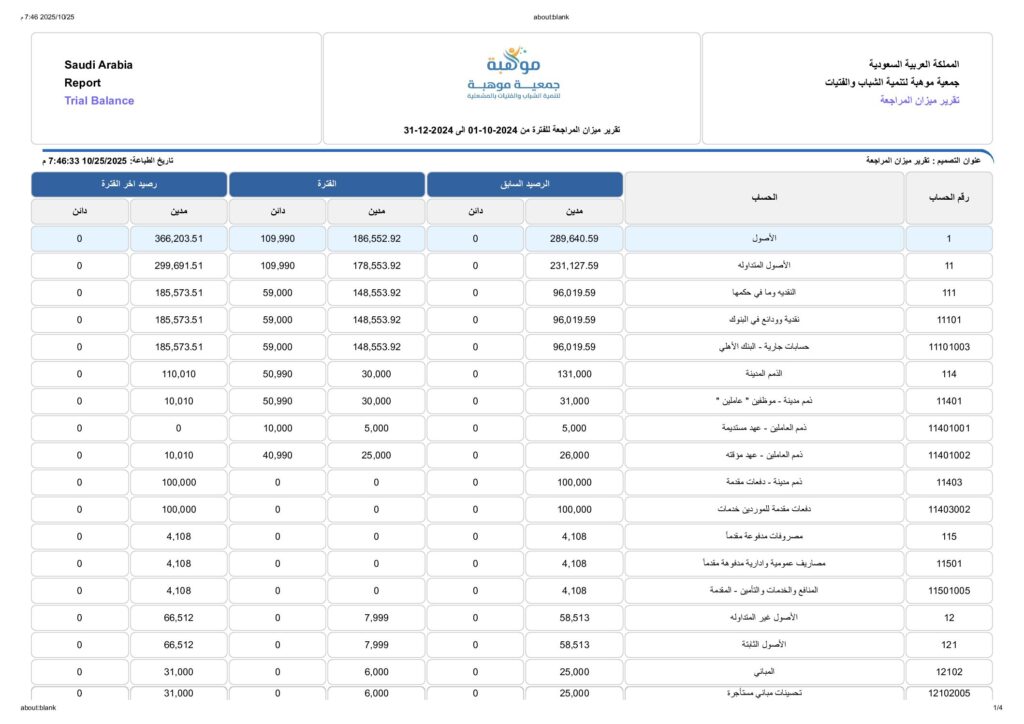1024x724 pixels.
Task: Click the الرصيد السابق group header
Action: [x=525, y=185]
